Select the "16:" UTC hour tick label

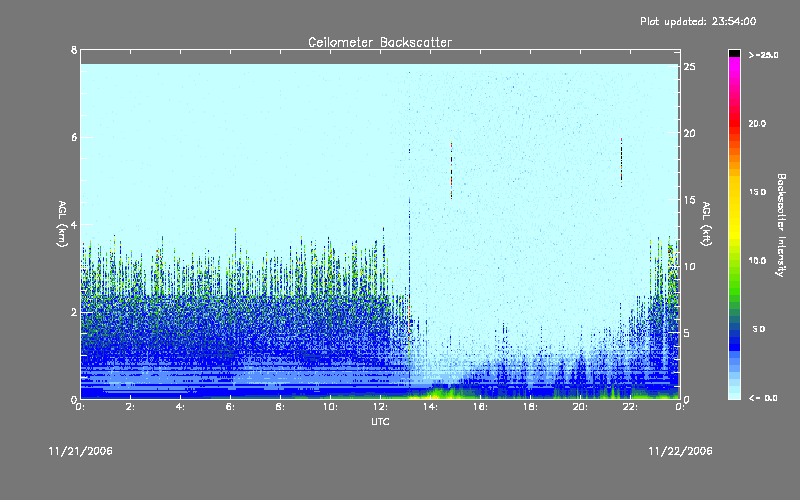point(480,407)
